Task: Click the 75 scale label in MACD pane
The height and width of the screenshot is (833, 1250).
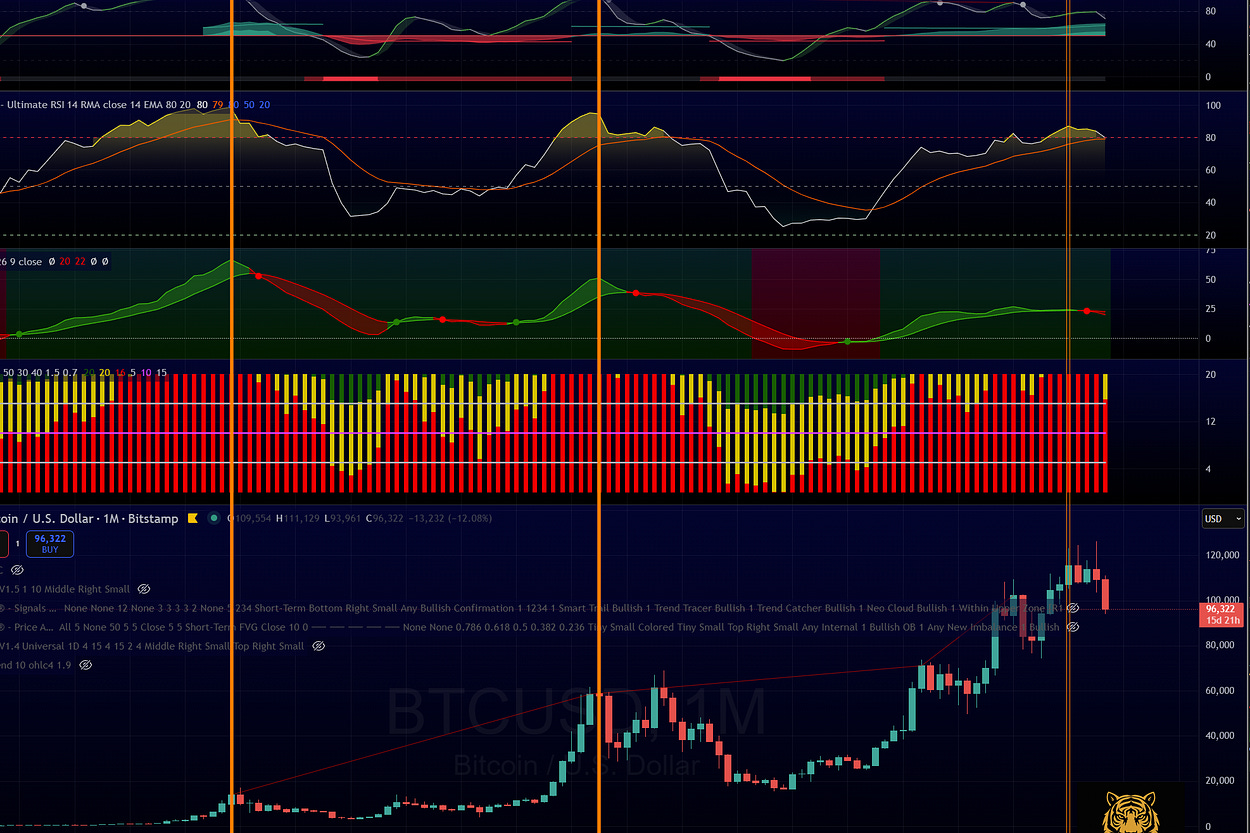Action: tap(1210, 251)
